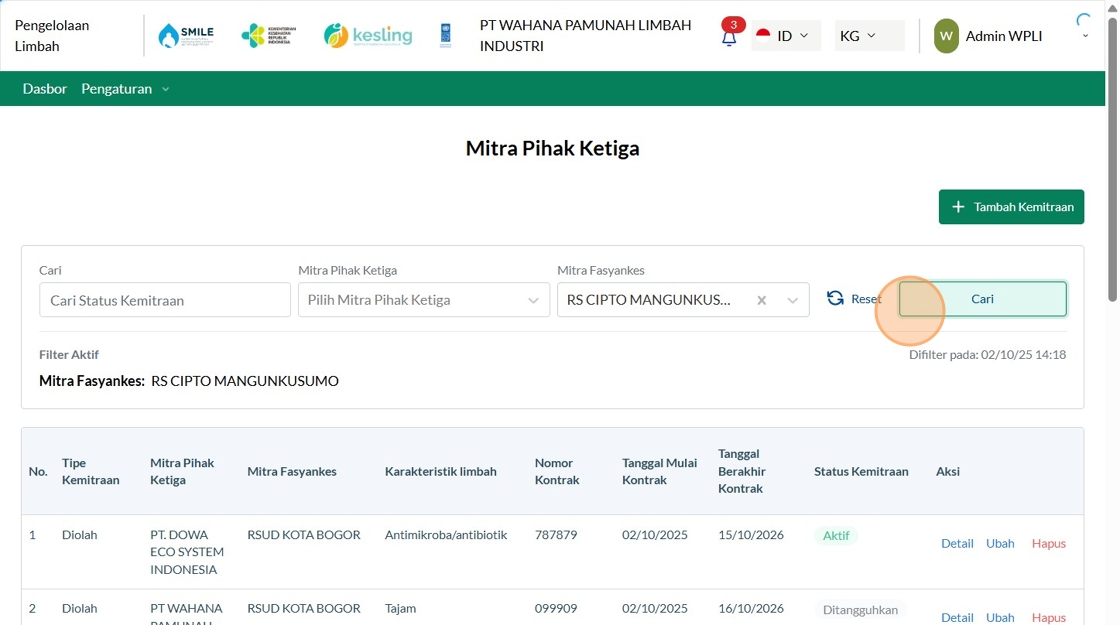Click Ubah for contract 787879

[x=1000, y=544]
